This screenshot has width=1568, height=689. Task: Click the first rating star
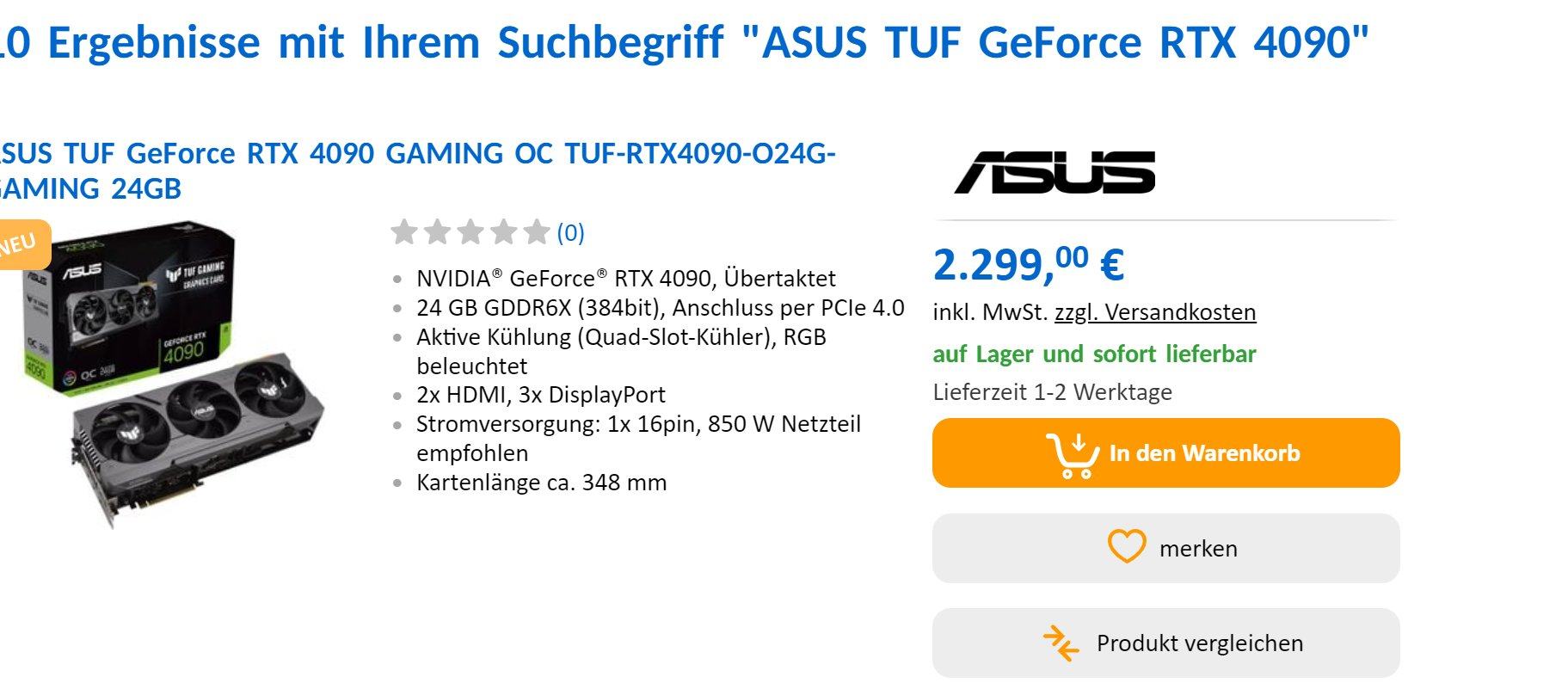[403, 232]
